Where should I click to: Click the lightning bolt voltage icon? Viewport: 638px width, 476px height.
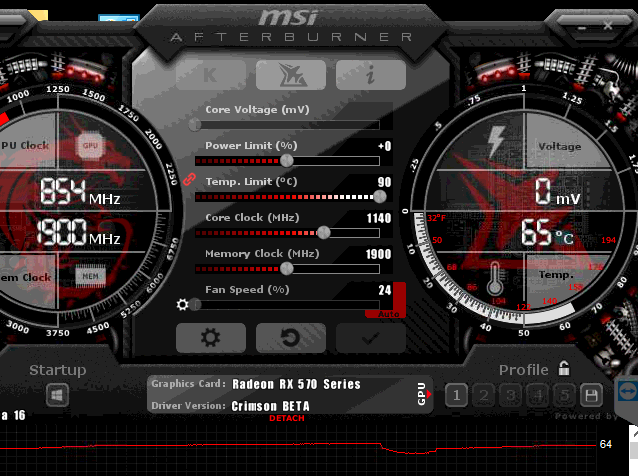coord(496,141)
